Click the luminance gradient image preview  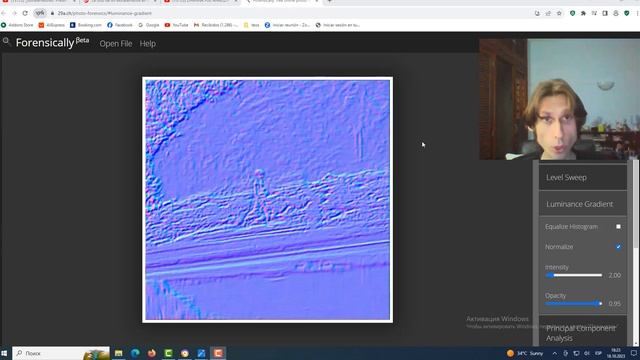pos(267,200)
